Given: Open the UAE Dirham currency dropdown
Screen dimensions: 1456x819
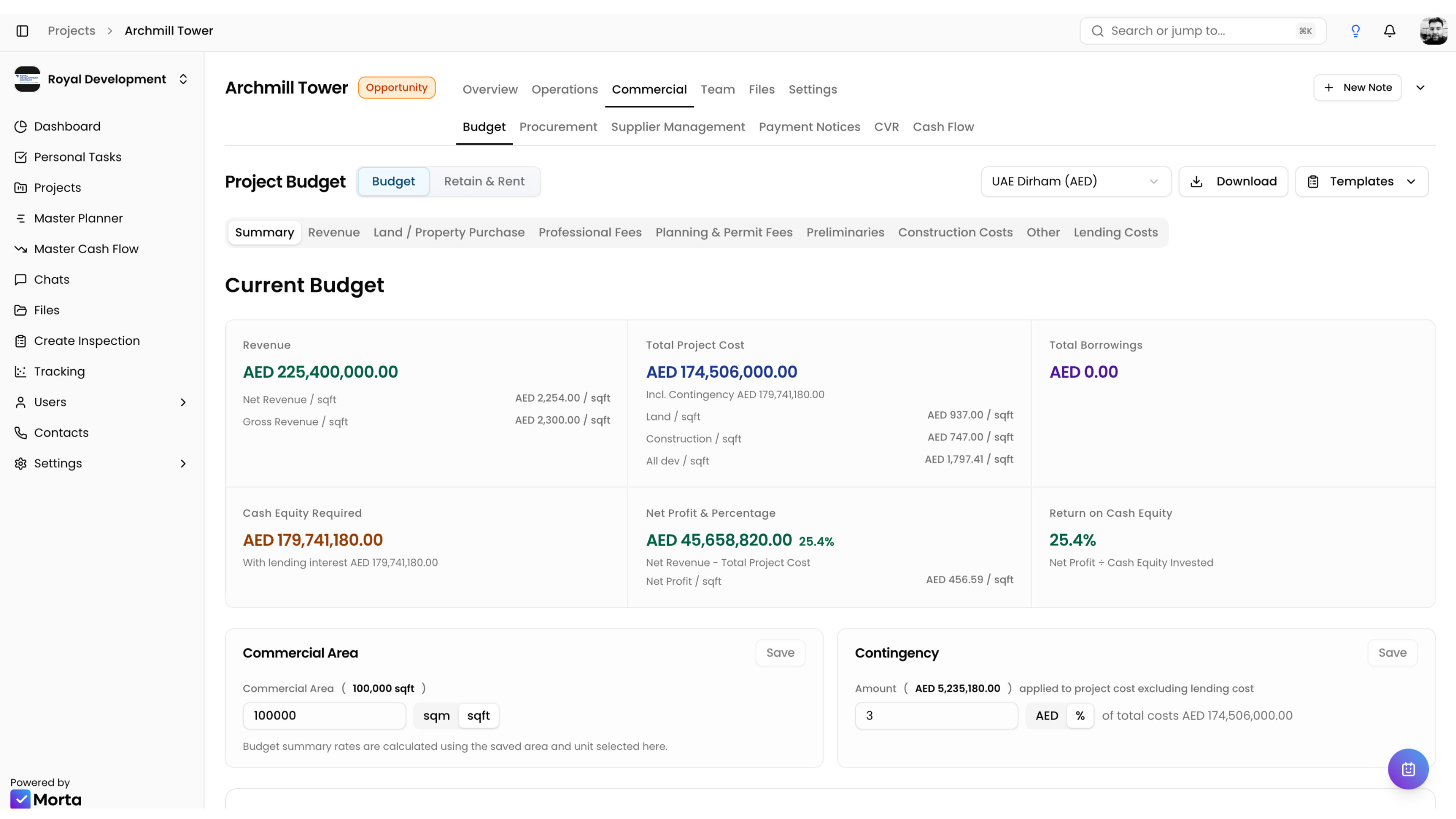Looking at the screenshot, I should coord(1076,182).
